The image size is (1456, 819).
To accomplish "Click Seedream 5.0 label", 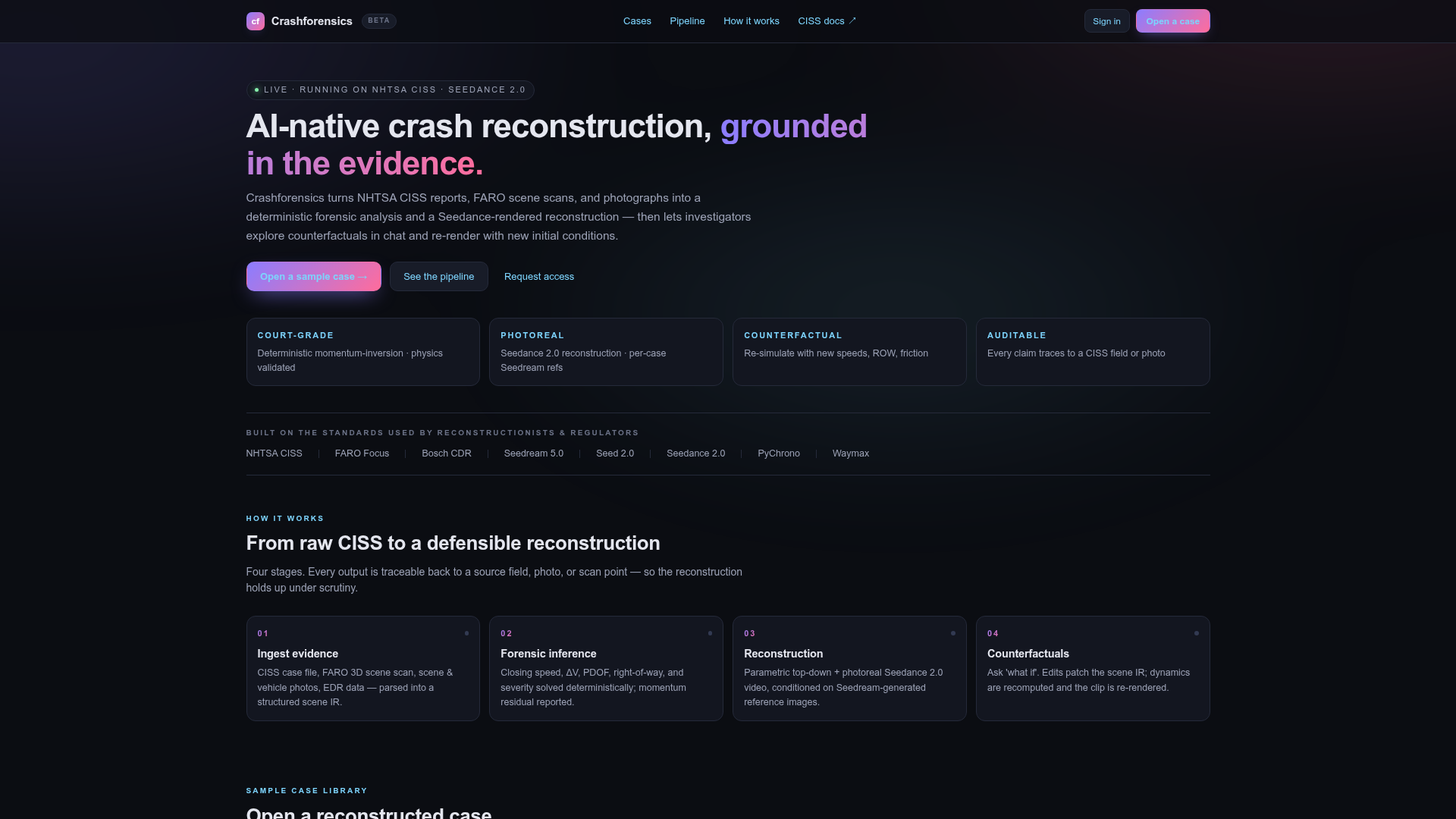I will click(x=534, y=453).
